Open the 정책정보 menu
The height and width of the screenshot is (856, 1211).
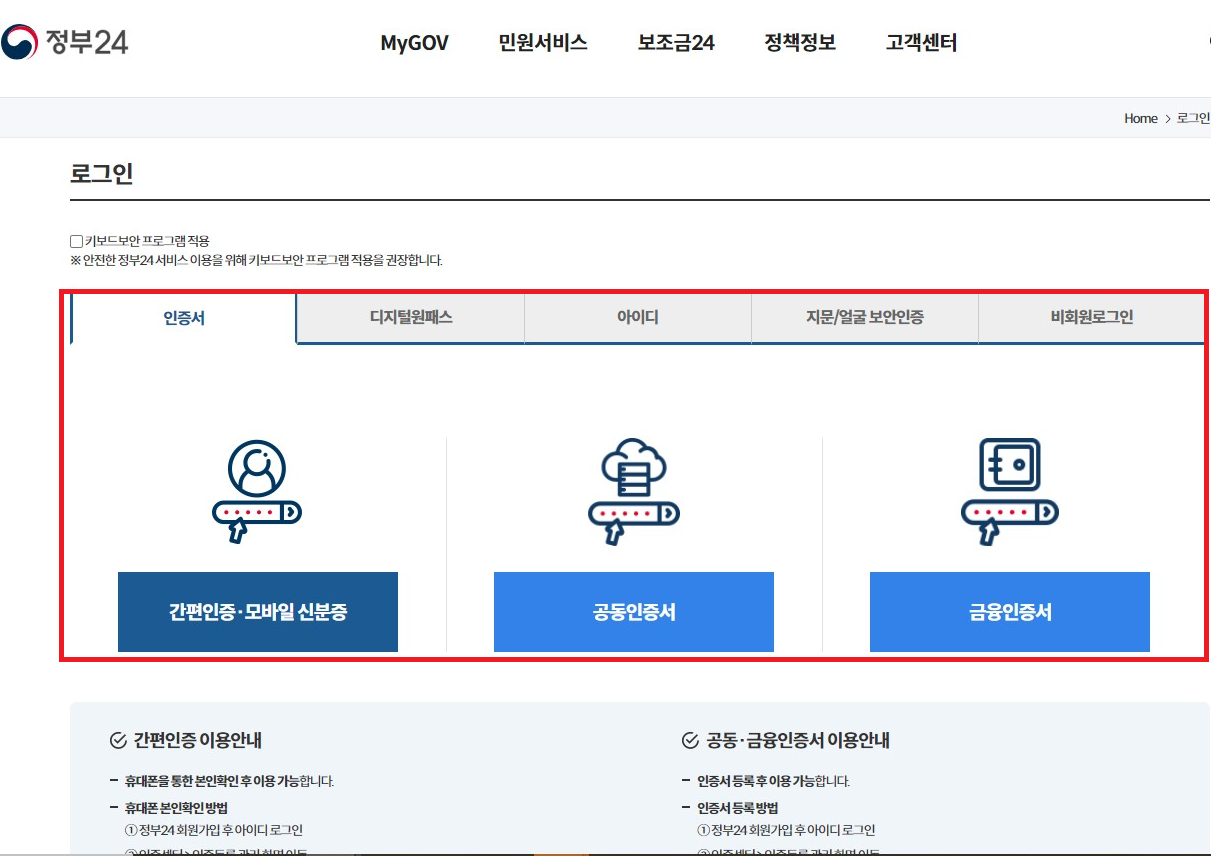(800, 43)
